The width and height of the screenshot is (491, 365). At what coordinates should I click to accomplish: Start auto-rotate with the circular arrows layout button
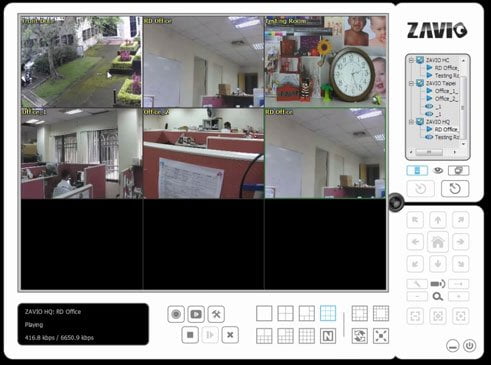tap(360, 336)
